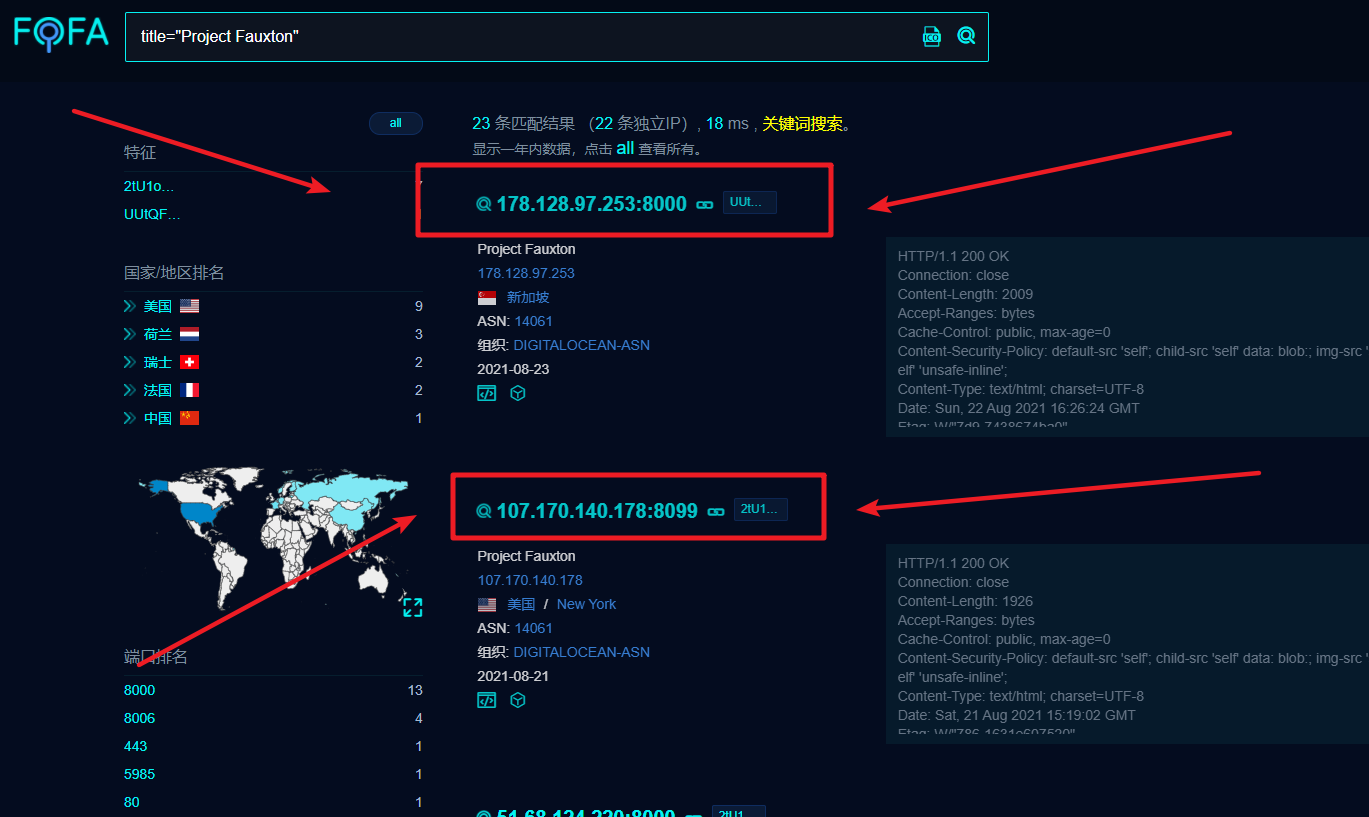Click the link chain icon next to 178.128.97.253:8000
This screenshot has width=1369, height=817.
click(x=704, y=203)
